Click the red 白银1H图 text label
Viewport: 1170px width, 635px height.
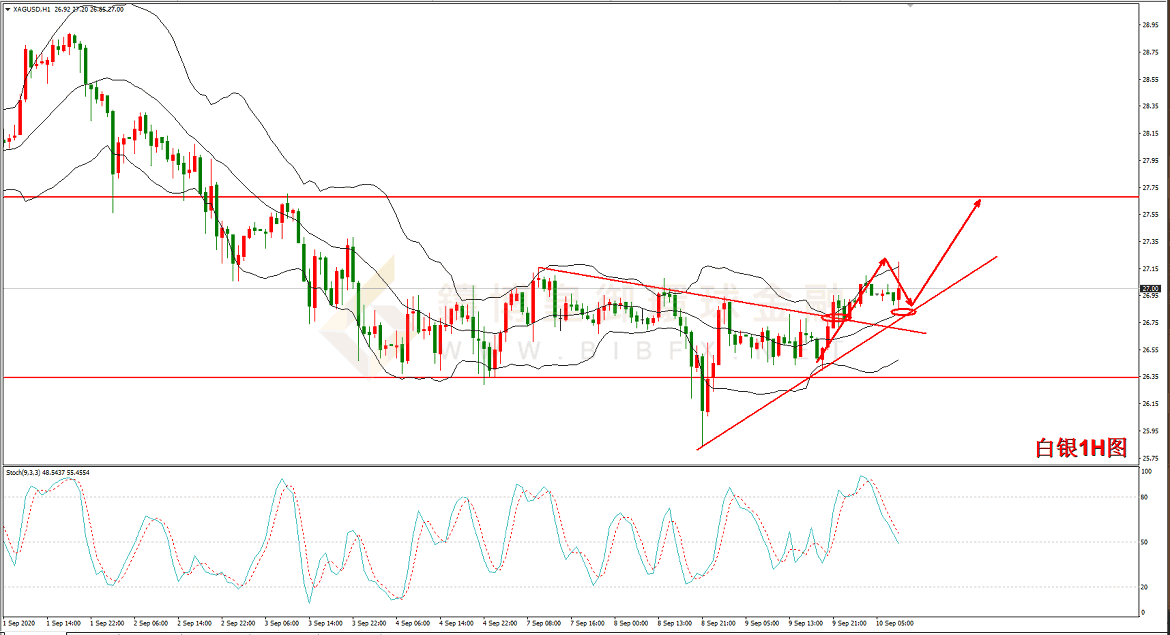tap(1080, 448)
